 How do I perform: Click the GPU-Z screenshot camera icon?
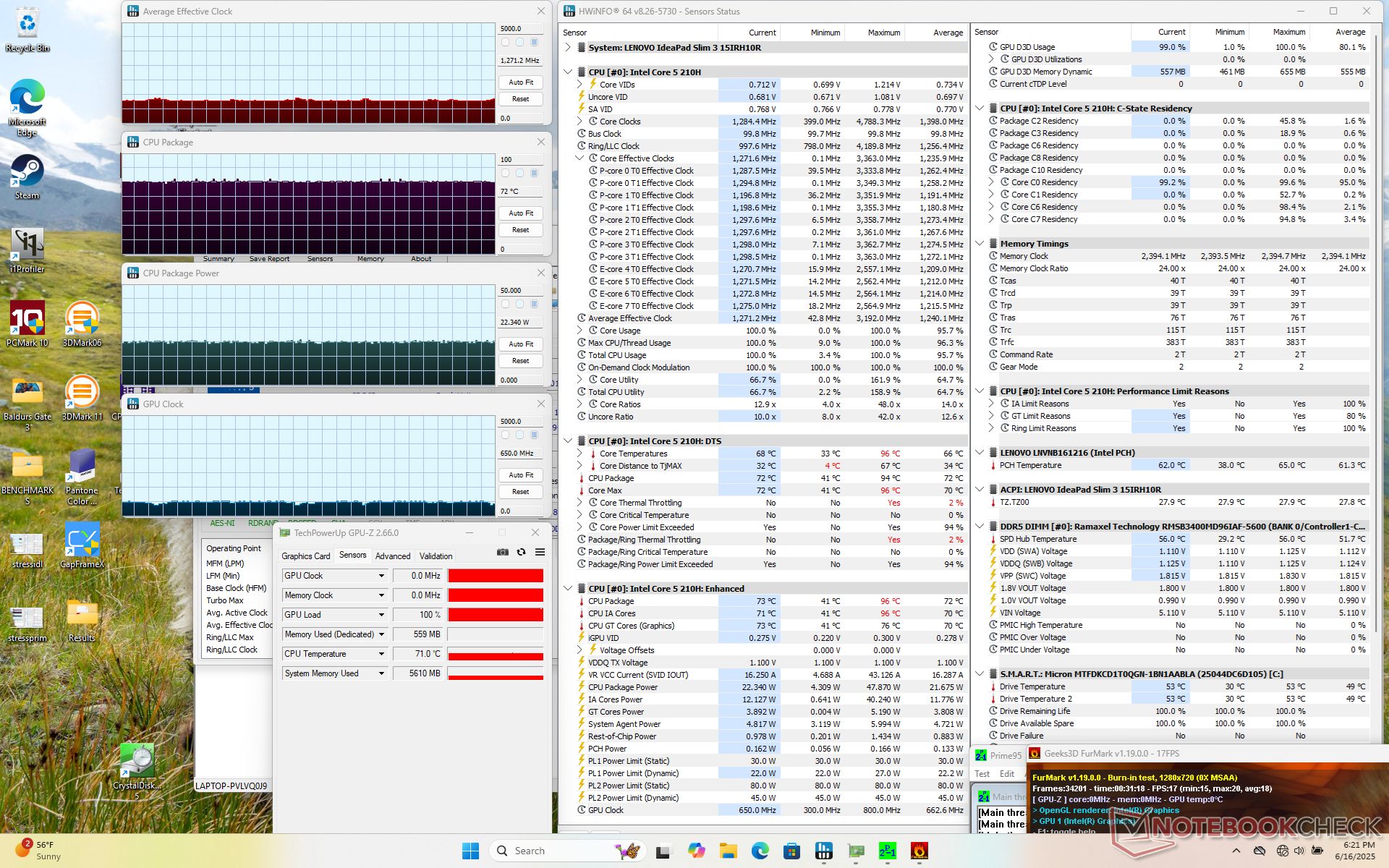pos(503,552)
